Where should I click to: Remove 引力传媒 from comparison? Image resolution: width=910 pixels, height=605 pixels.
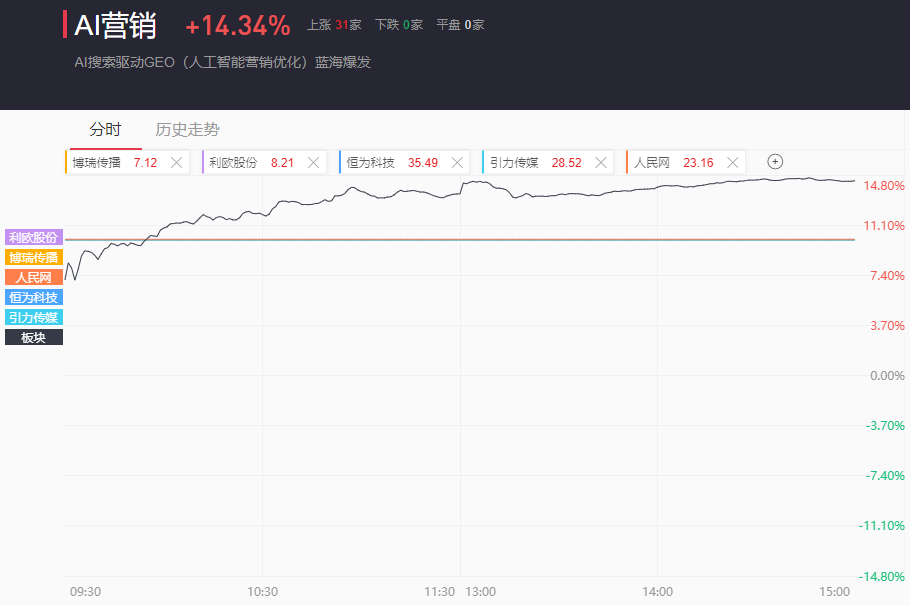pyautogui.click(x=600, y=162)
